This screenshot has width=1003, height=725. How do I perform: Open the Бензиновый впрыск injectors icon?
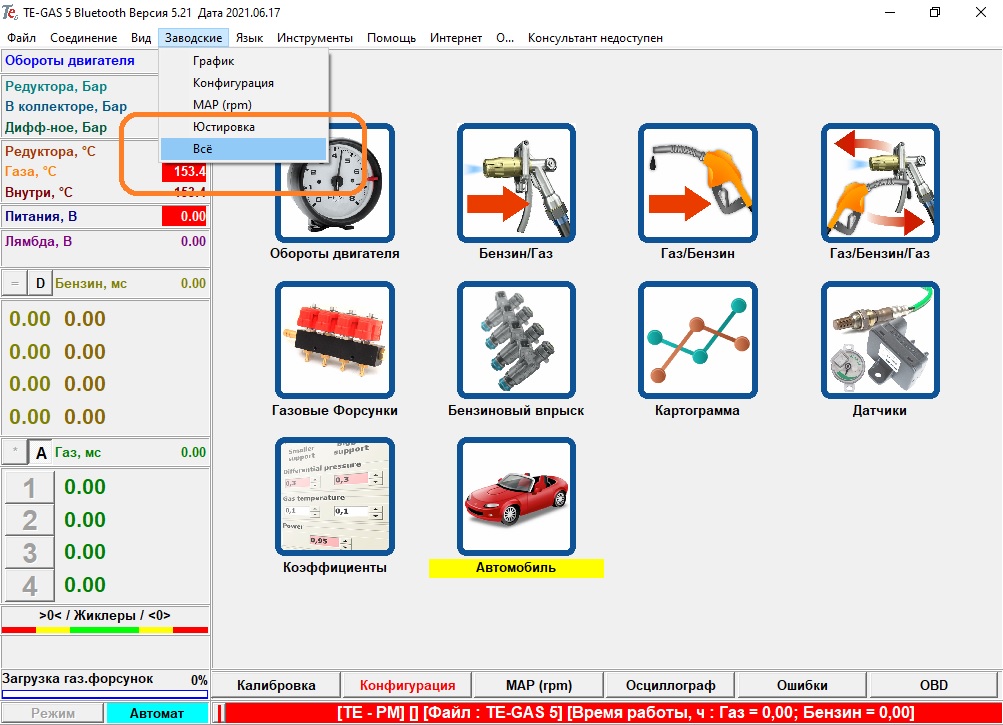point(516,340)
